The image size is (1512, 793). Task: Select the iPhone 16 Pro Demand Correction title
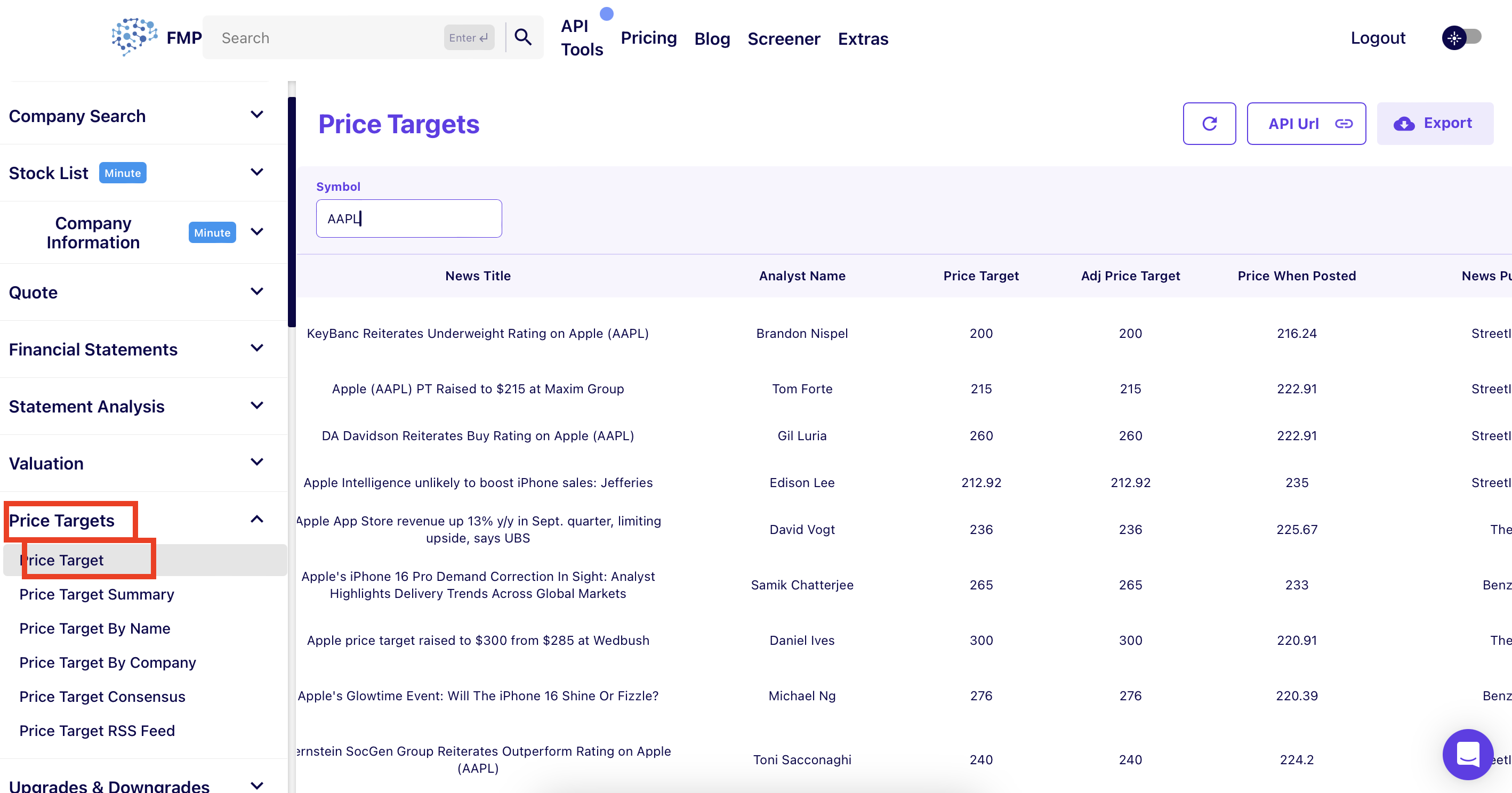[x=478, y=585]
